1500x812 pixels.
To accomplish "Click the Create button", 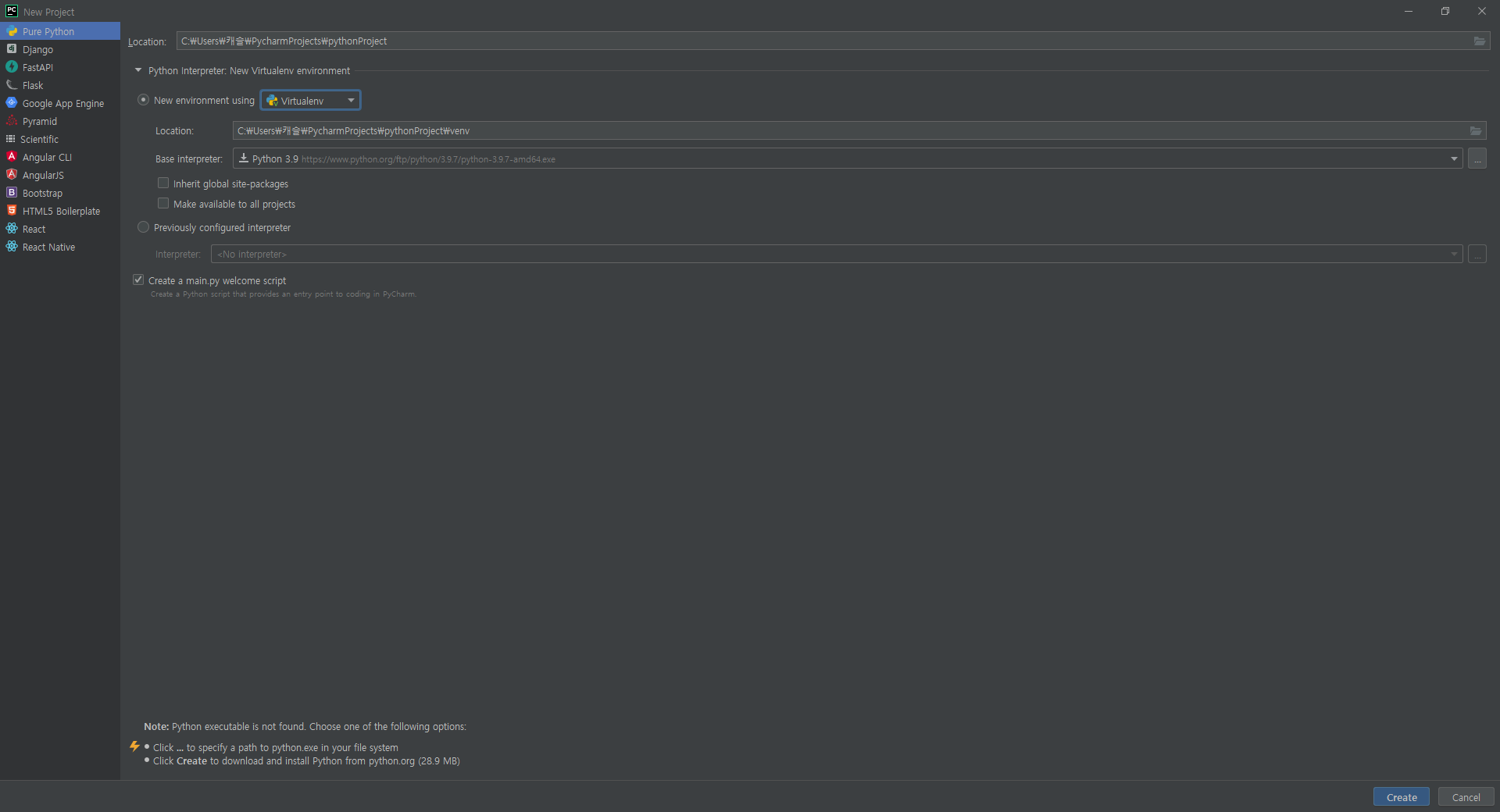I will coord(1402,797).
